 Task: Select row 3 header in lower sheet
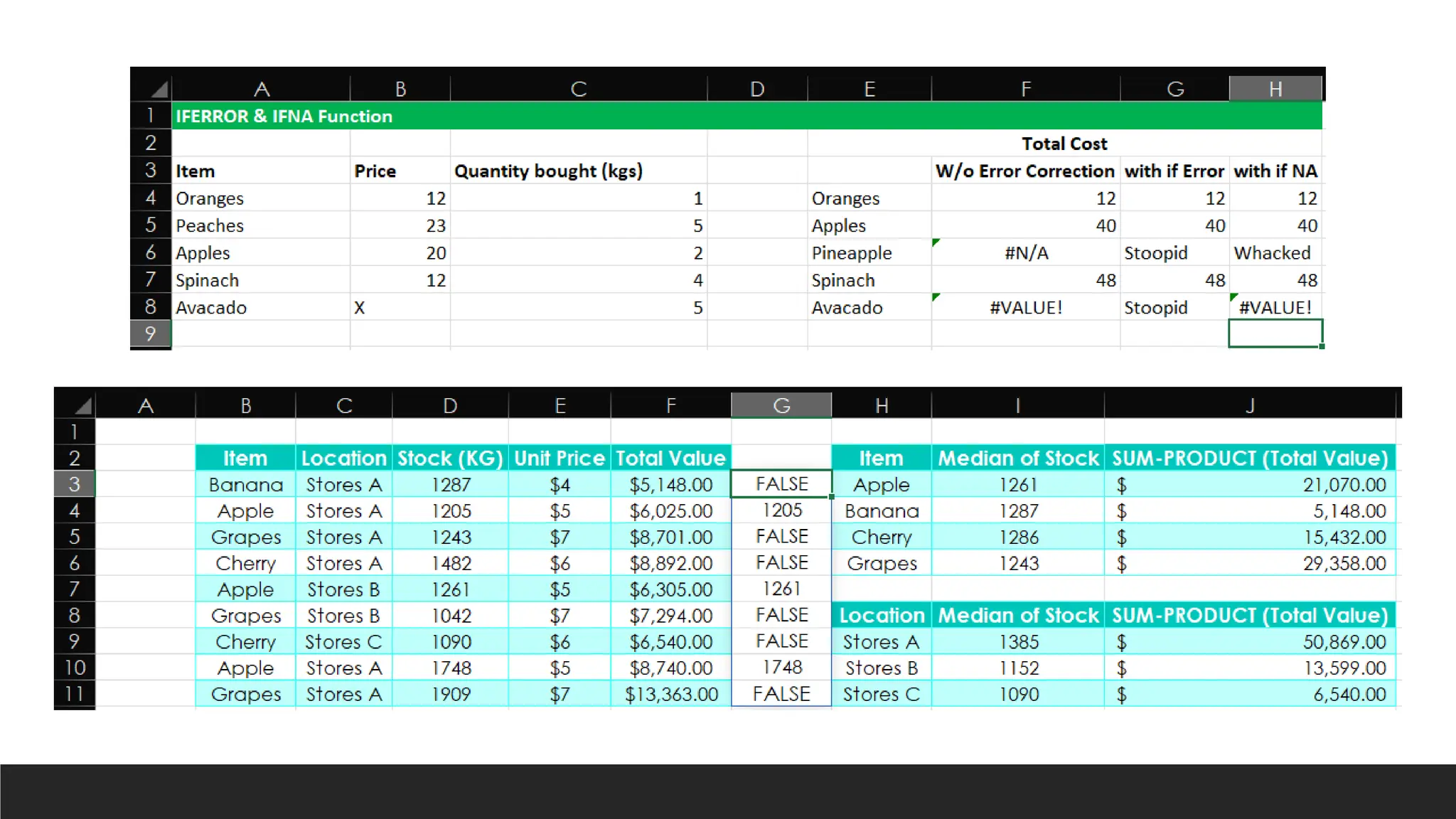click(74, 484)
